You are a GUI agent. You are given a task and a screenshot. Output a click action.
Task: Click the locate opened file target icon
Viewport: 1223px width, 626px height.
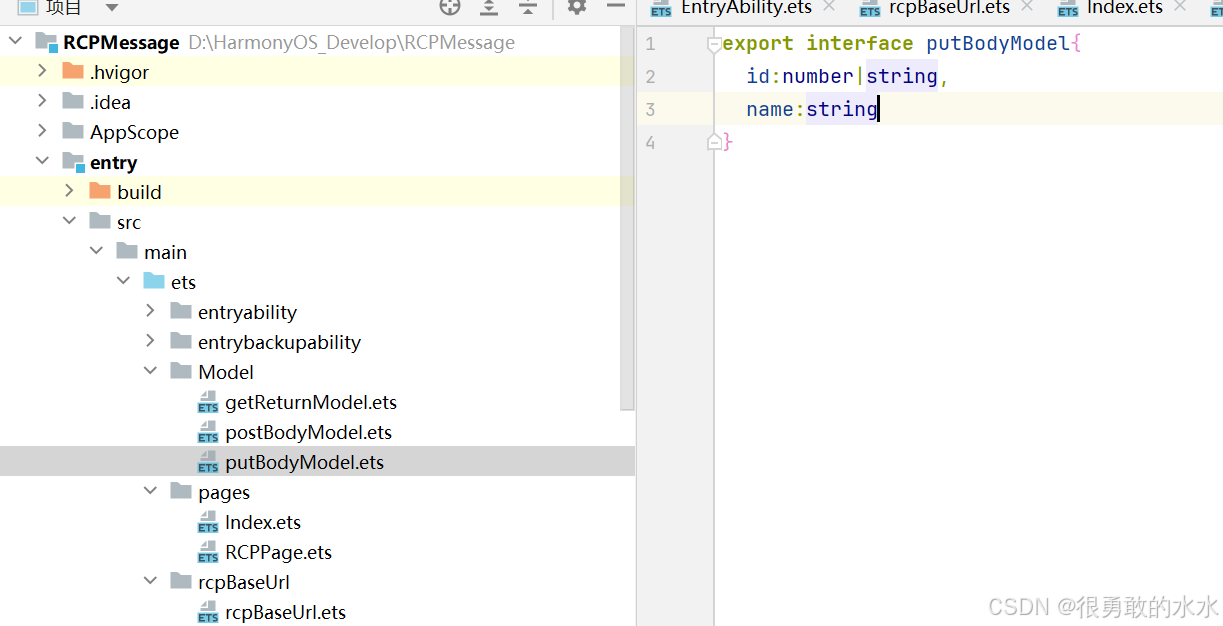(x=450, y=7)
